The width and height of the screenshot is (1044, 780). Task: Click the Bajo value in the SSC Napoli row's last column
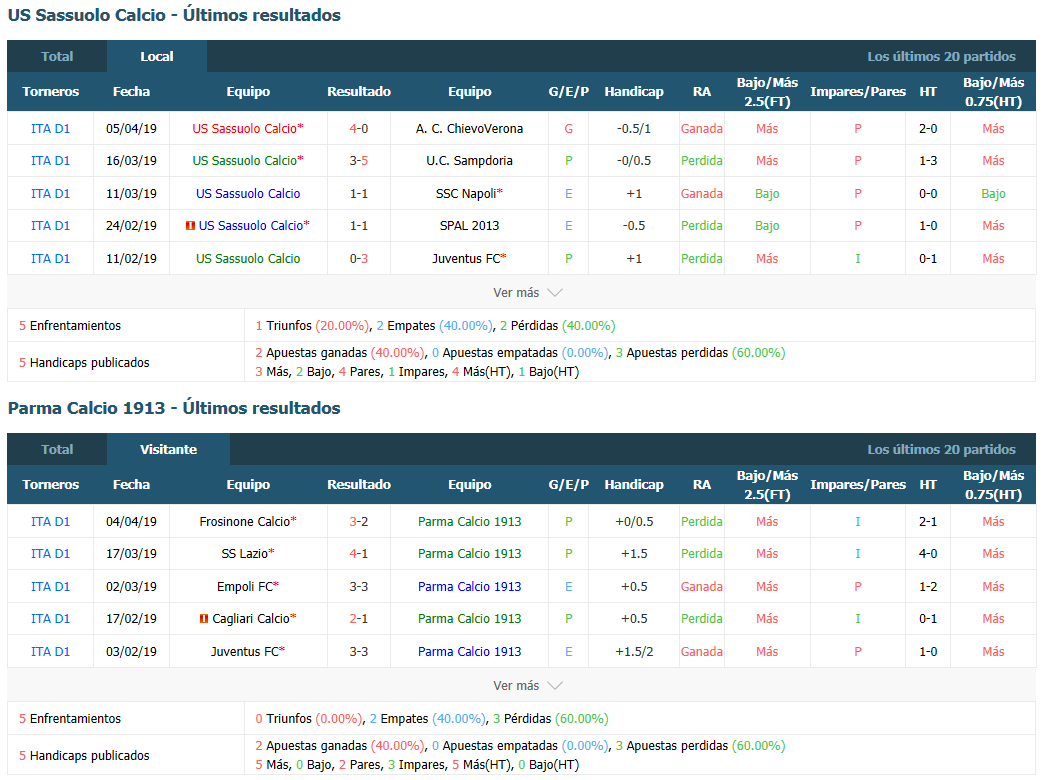tap(993, 194)
